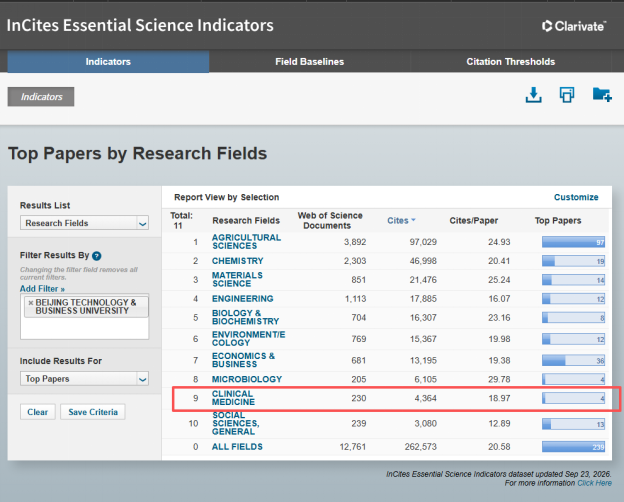Select the 3,892 documents value
Image resolution: width=624 pixels, height=502 pixels.
[355, 242]
